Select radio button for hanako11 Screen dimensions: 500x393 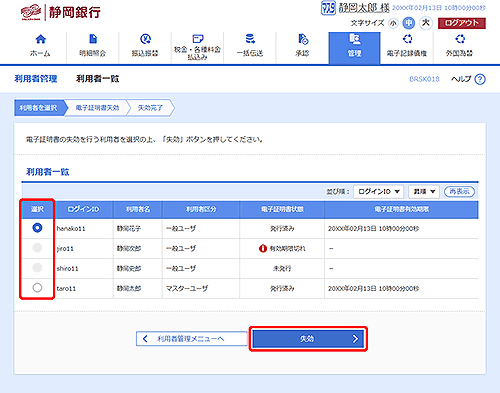click(x=37, y=228)
